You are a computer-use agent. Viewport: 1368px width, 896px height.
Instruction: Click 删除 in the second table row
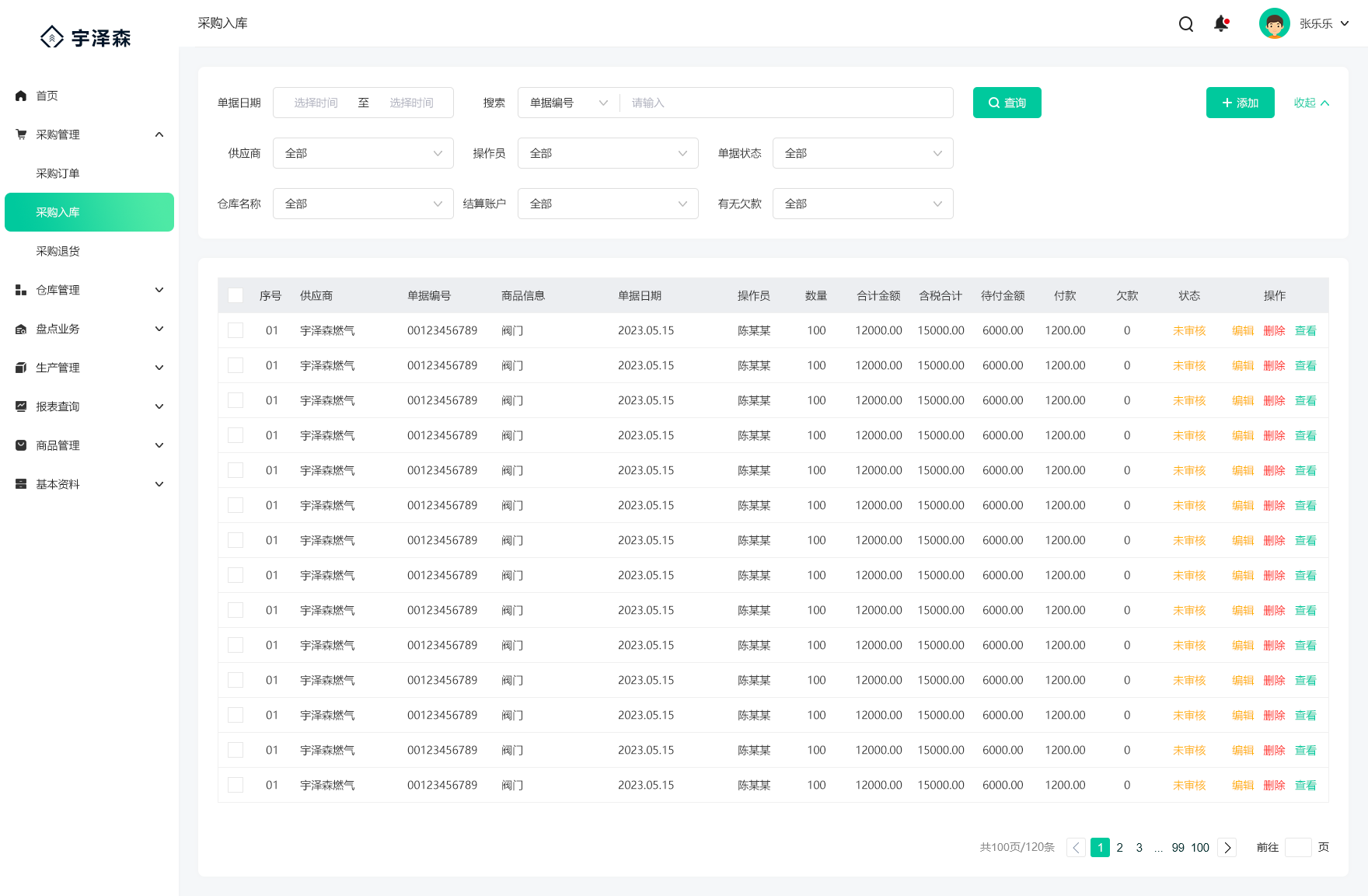click(1274, 365)
